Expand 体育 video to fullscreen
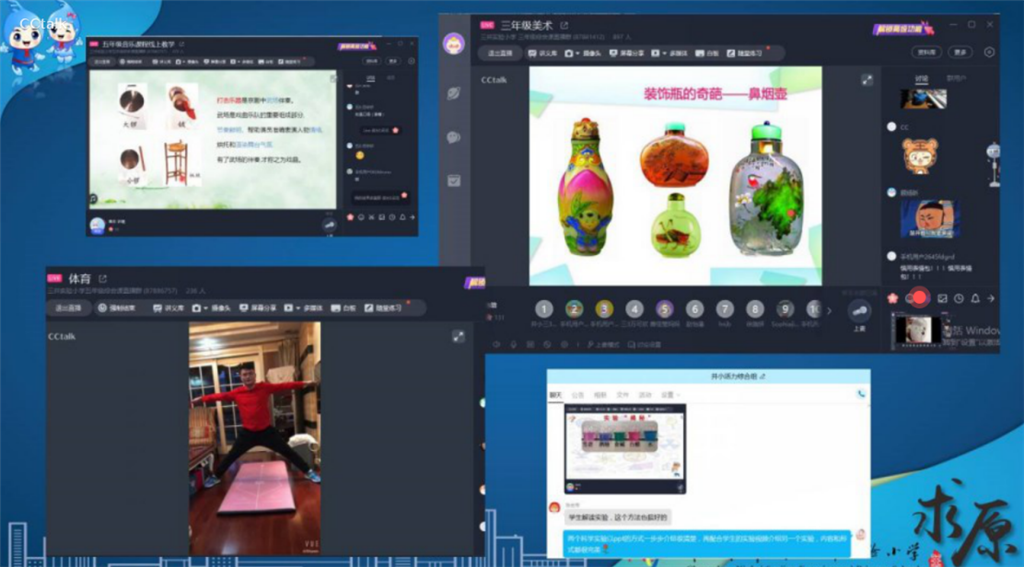The width and height of the screenshot is (1024, 567). [458, 336]
